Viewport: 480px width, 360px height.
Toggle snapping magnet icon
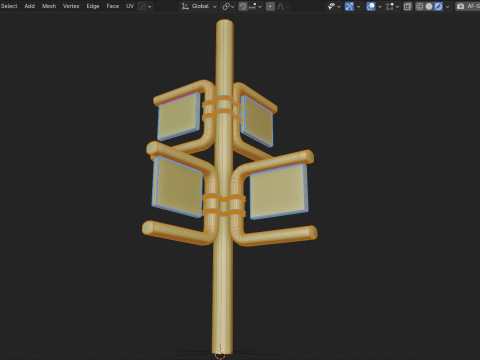pyautogui.click(x=243, y=6)
